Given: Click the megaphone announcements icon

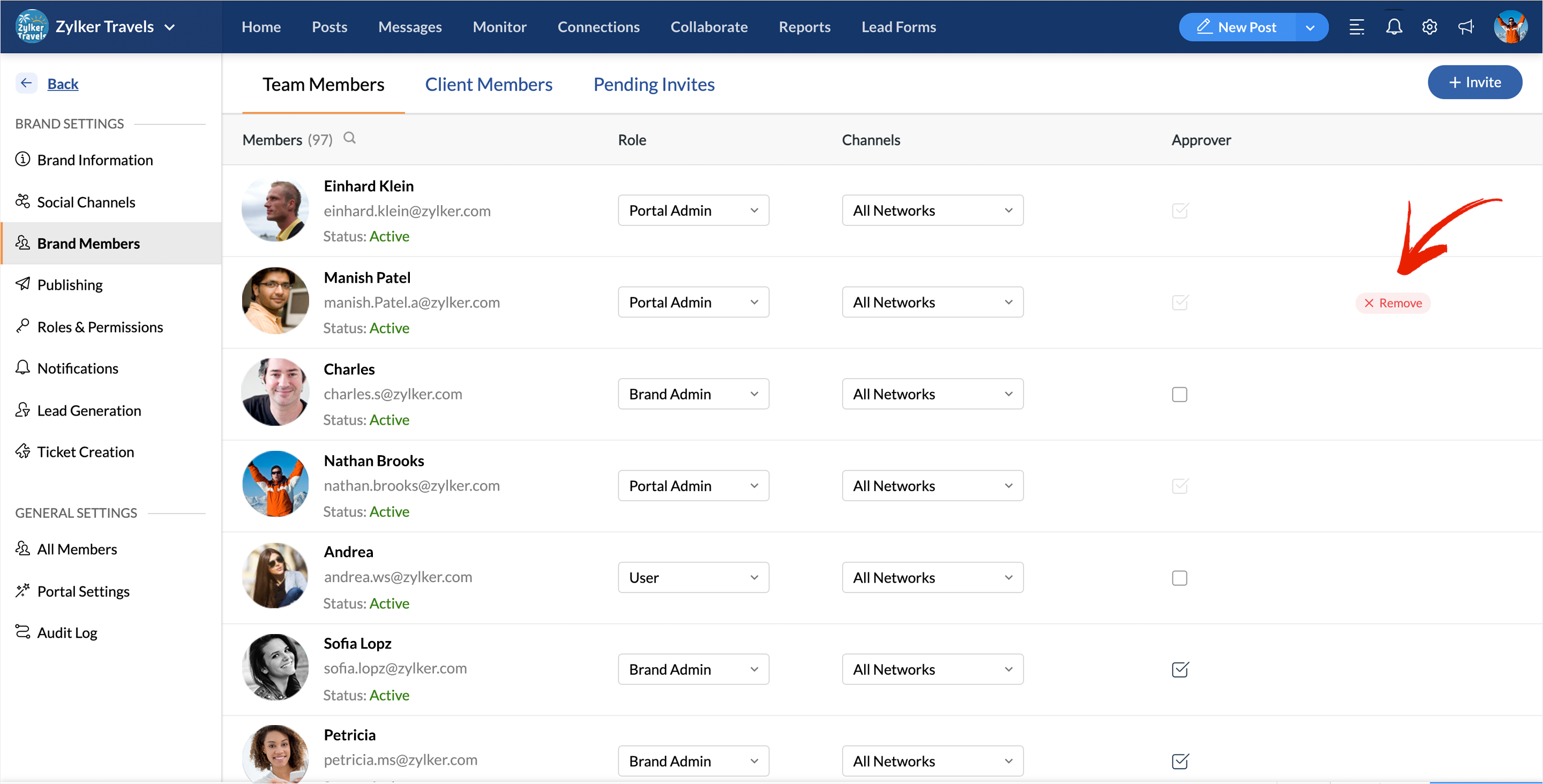Looking at the screenshot, I should [x=1466, y=27].
